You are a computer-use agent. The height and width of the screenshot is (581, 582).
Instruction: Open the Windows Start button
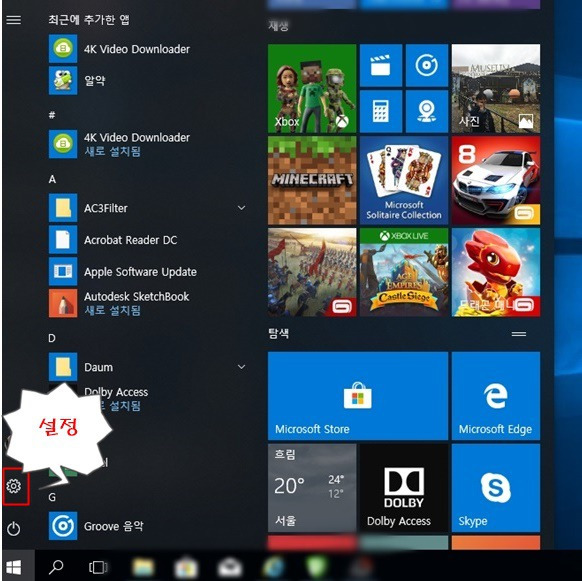[x=14, y=567]
